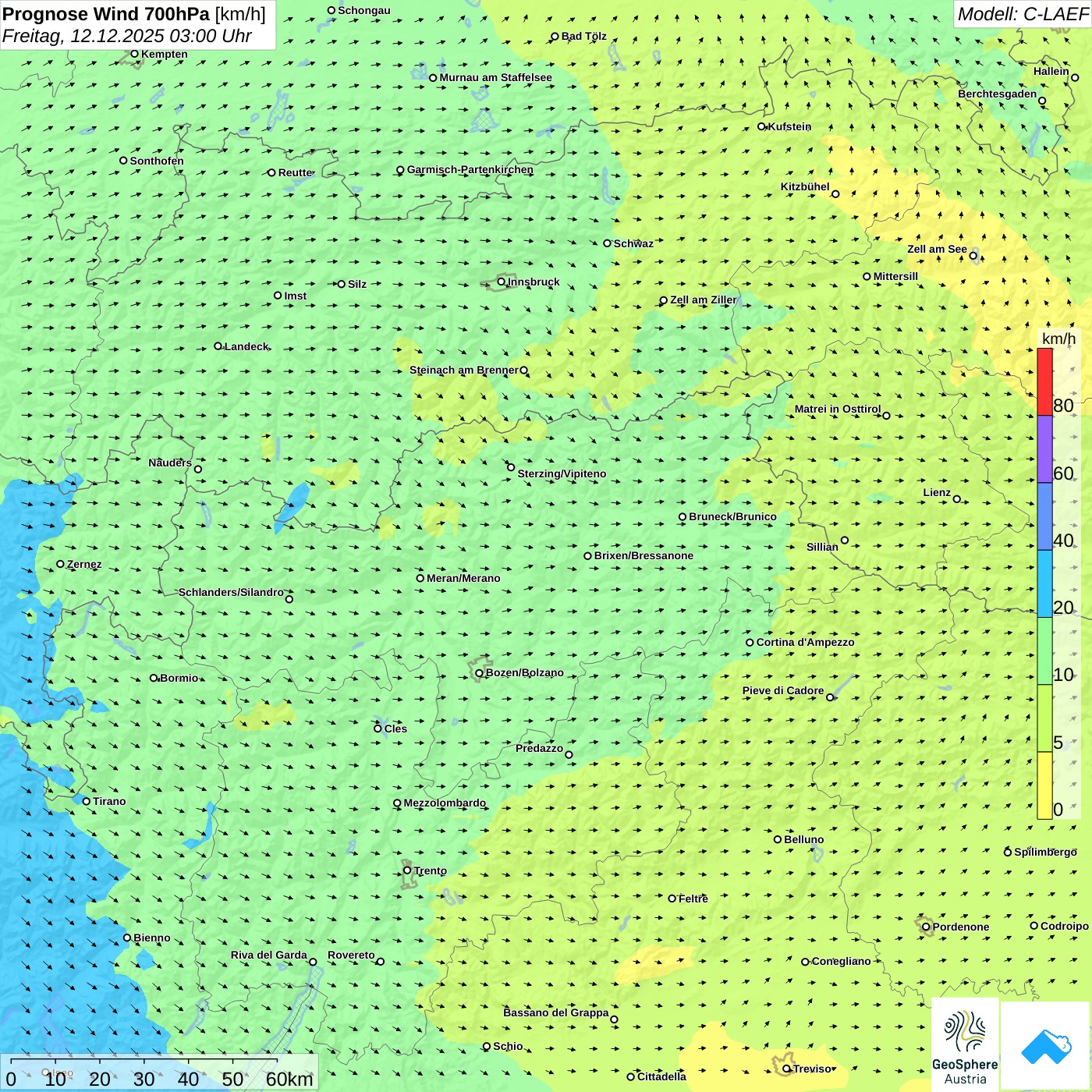Click the '80' value on the wind legend
The image size is (1092, 1092).
tap(1063, 406)
